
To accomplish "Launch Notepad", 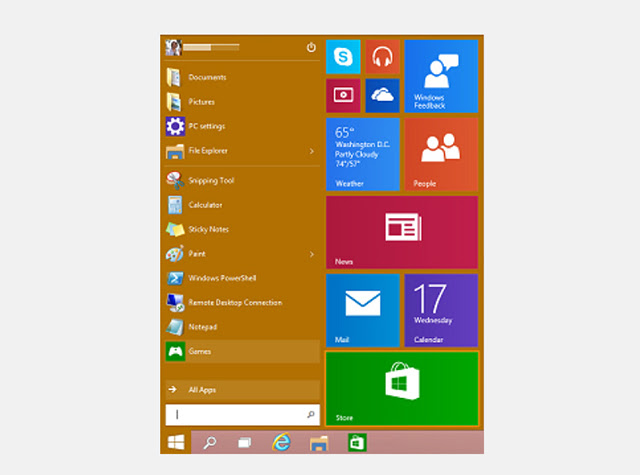I will click(242, 327).
